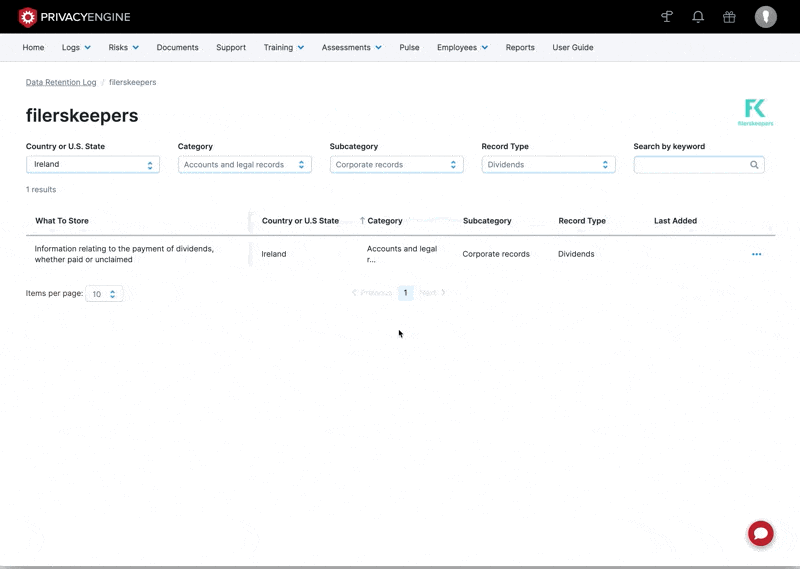Click the 'Corporate records' table cell
800x569 pixels.
[496, 254]
